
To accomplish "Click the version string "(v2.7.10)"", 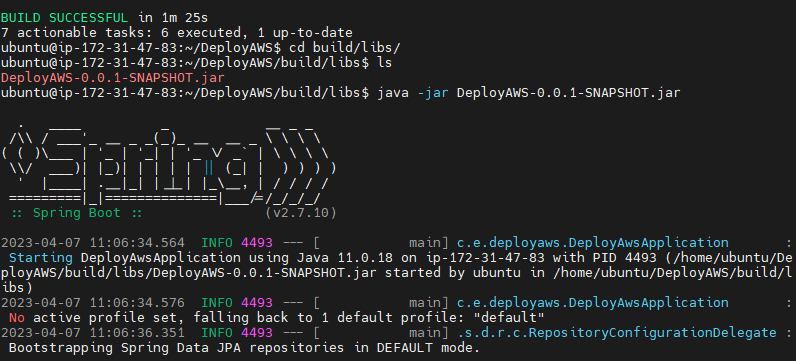I will tap(301, 213).
